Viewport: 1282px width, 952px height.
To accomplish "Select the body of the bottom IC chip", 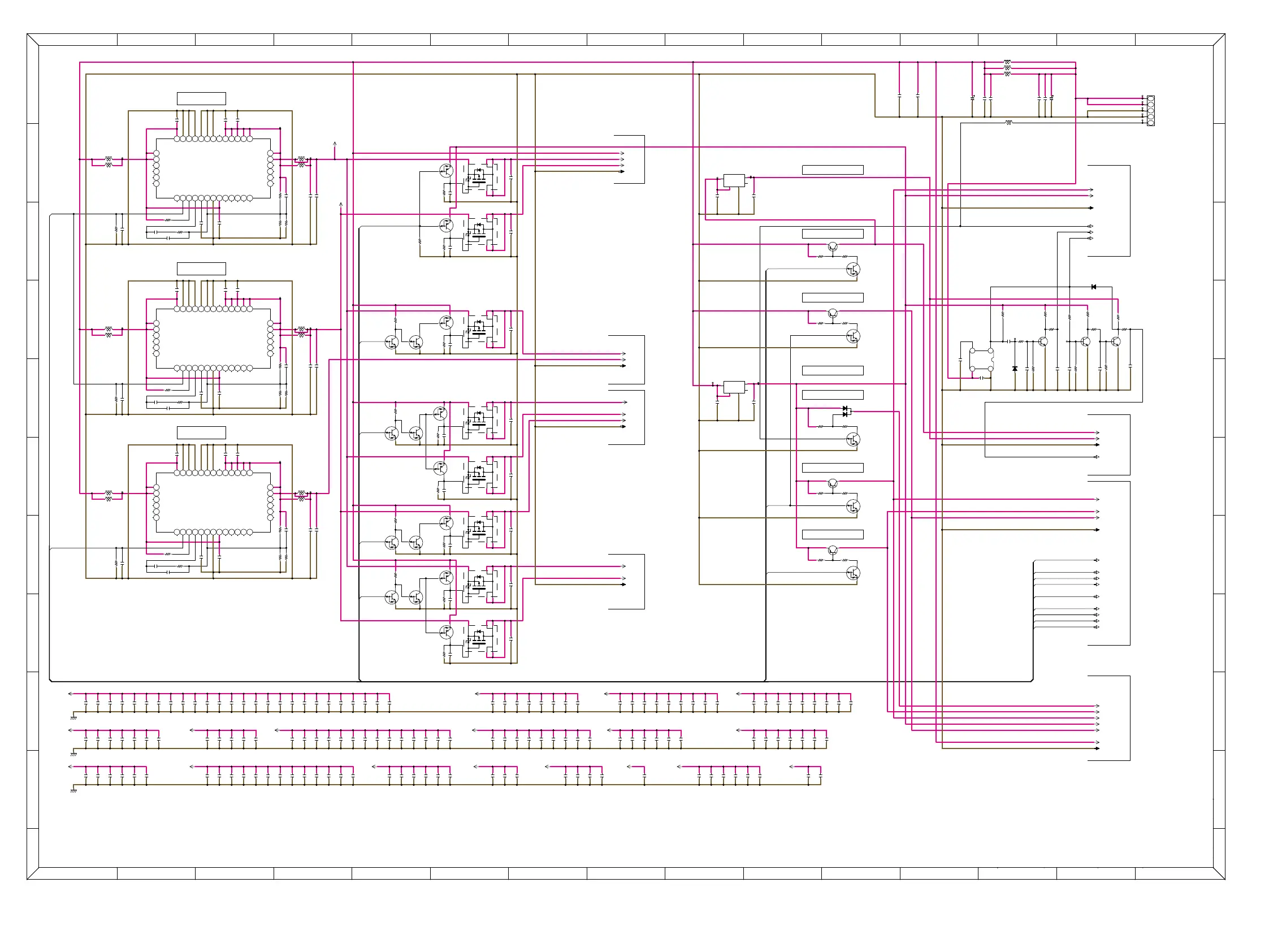I will click(x=213, y=503).
